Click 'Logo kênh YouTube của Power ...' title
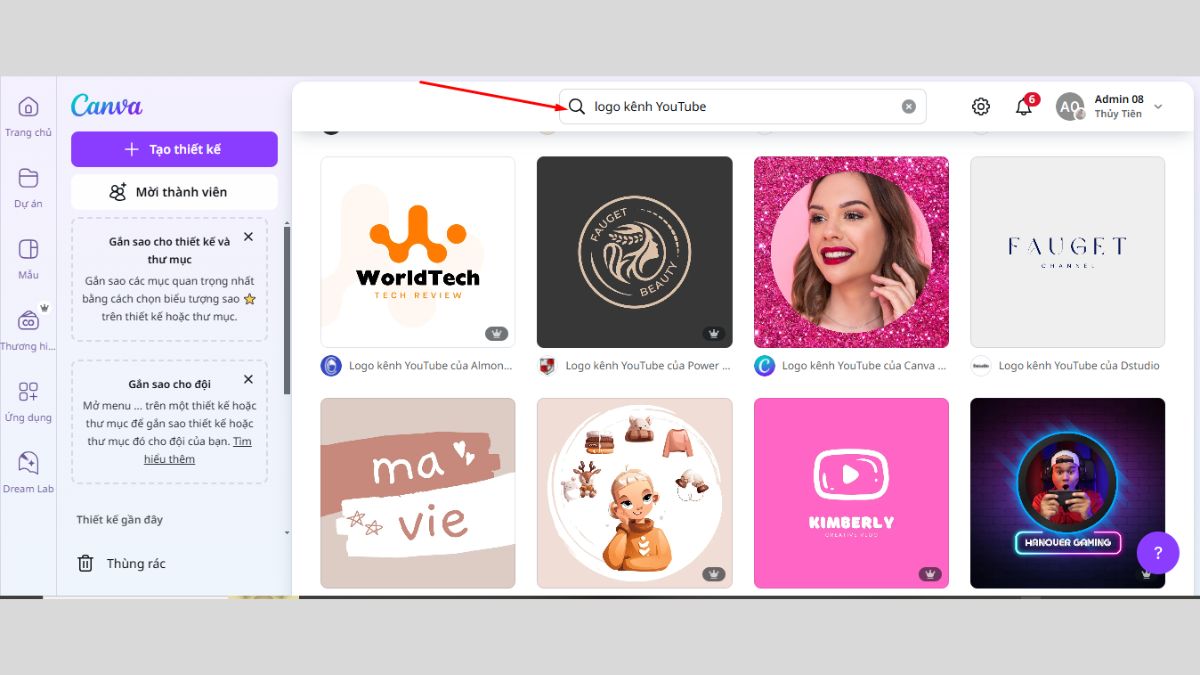 coord(648,366)
